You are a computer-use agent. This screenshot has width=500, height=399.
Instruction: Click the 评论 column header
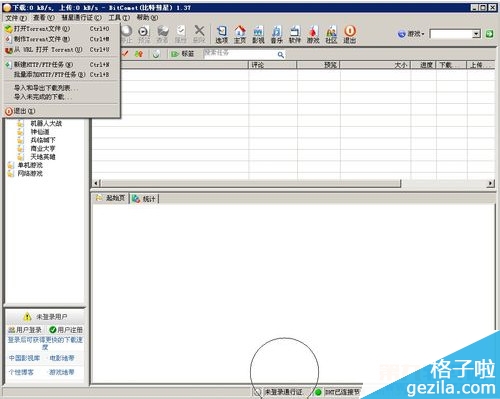click(x=273, y=65)
